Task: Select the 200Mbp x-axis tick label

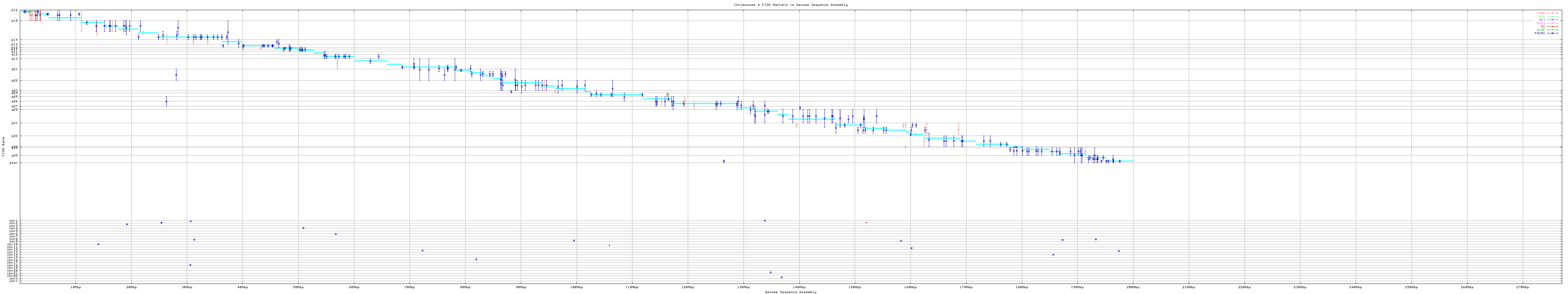Action: point(1133,287)
